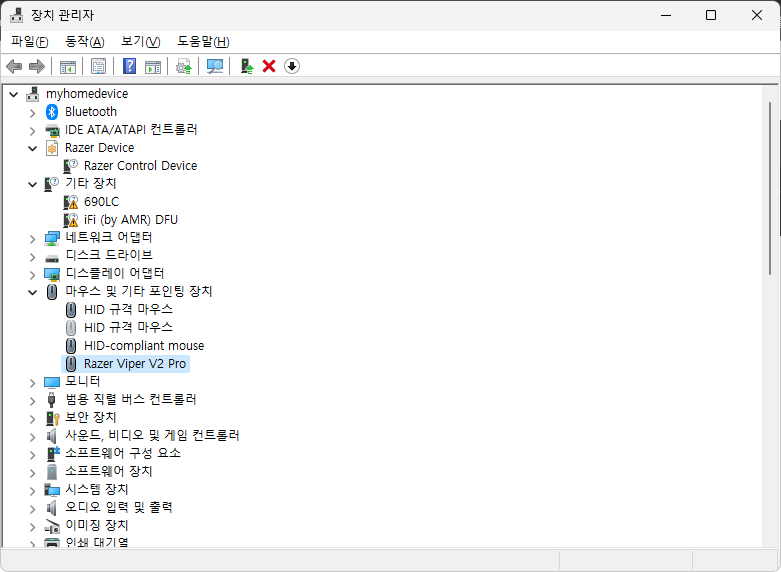Viewport: 781px width, 572px height.
Task: Click the Add driver computer toolbar icon
Action: tap(247, 66)
